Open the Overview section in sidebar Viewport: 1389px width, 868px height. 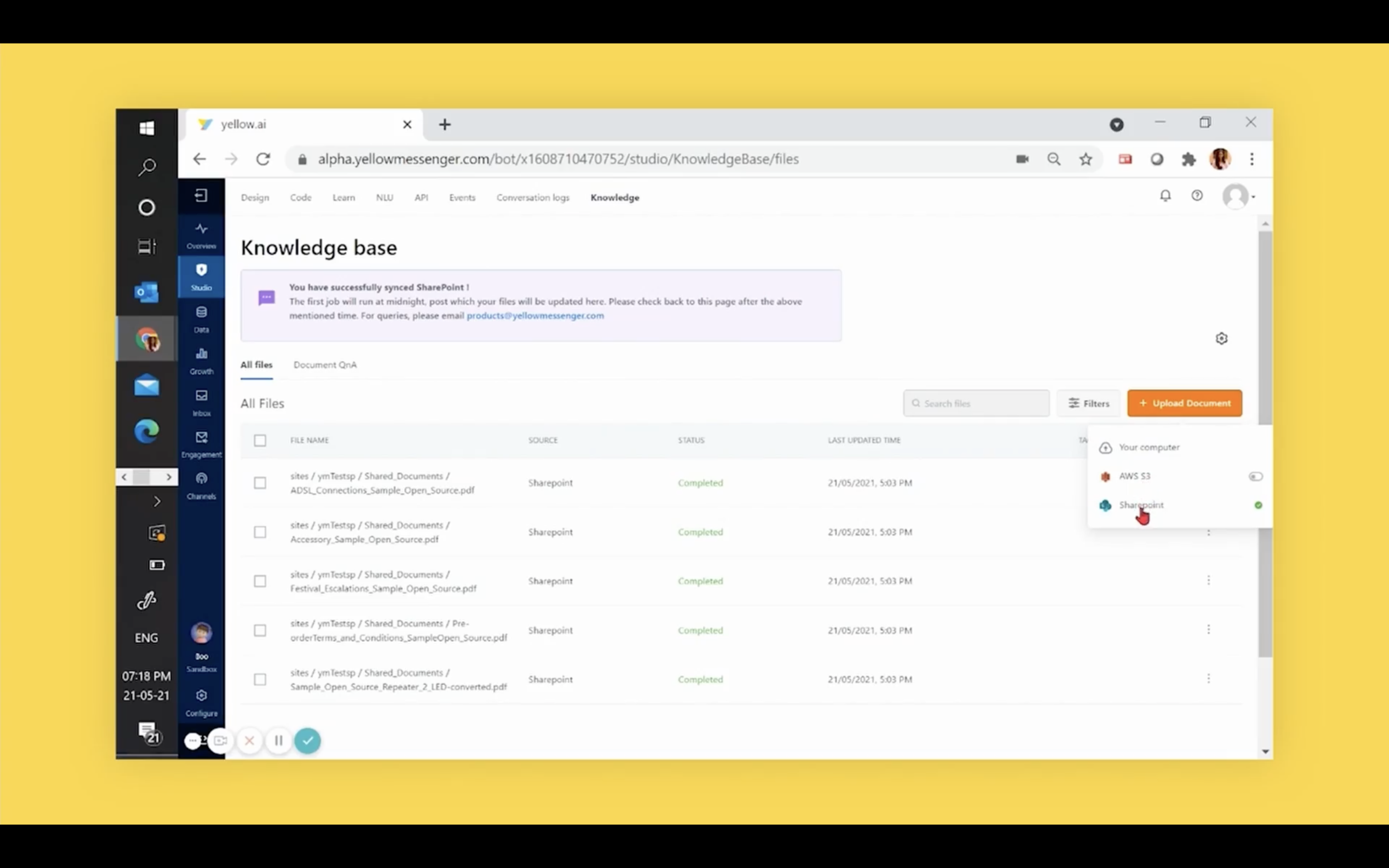201,236
